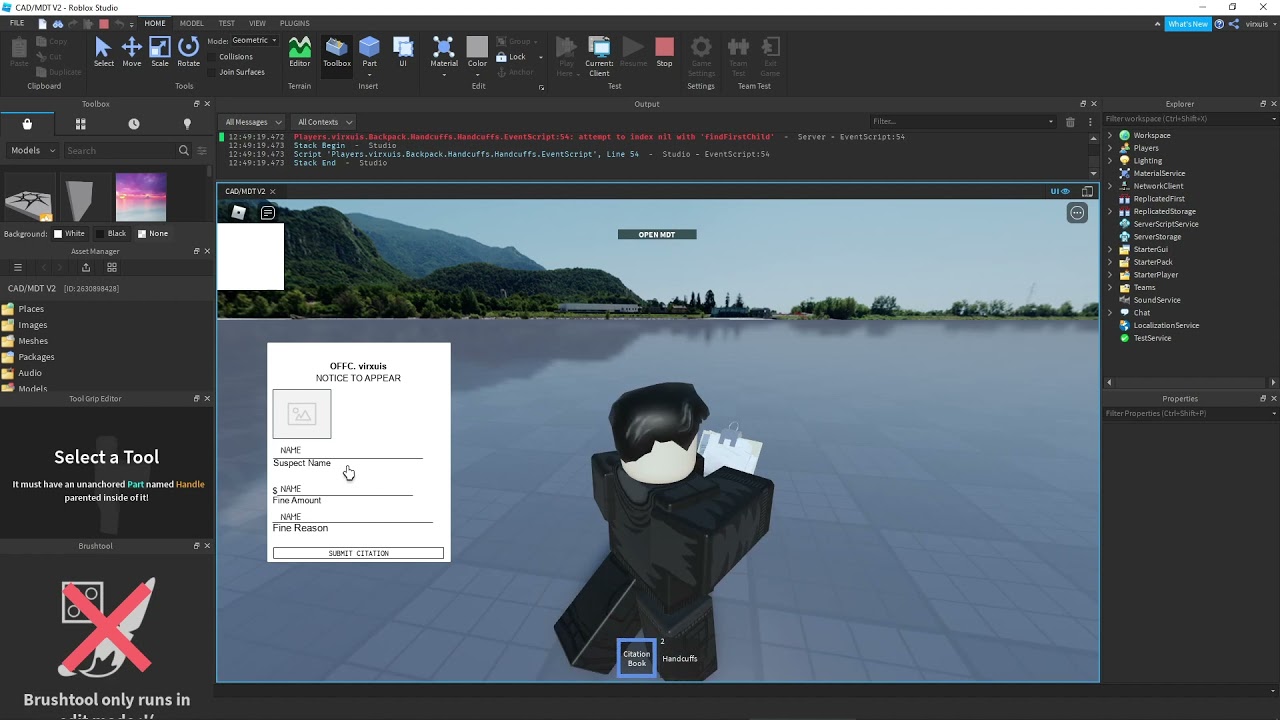Viewport: 1280px width, 720px height.
Task: Click the Toolbox search box
Action: pyautogui.click(x=120, y=150)
